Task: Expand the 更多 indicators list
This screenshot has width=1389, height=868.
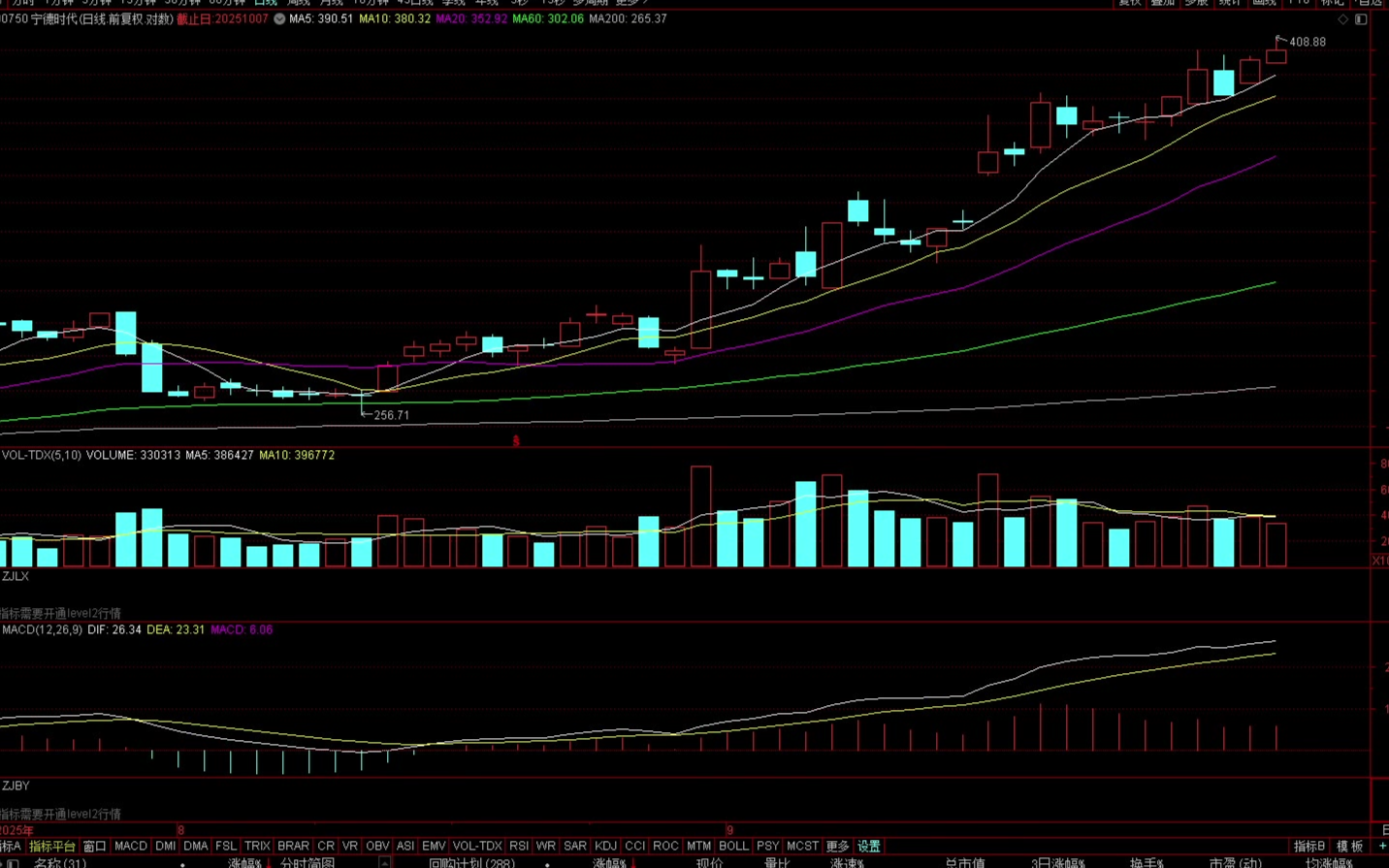Action: pos(837,847)
